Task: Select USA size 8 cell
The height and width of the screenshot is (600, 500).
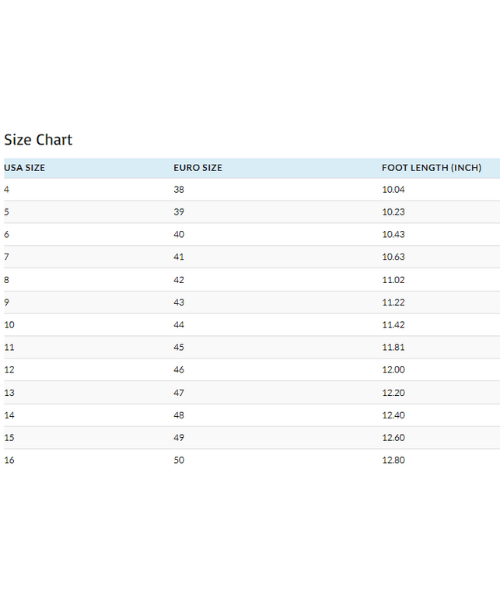Action: 7,280
